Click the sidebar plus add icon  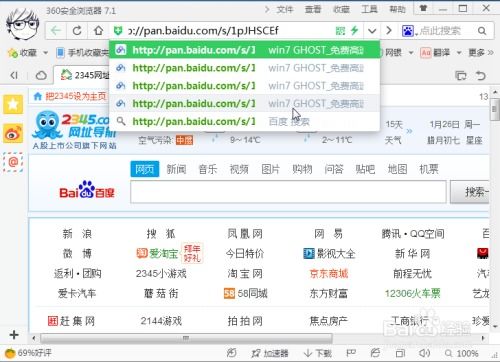click(14, 334)
